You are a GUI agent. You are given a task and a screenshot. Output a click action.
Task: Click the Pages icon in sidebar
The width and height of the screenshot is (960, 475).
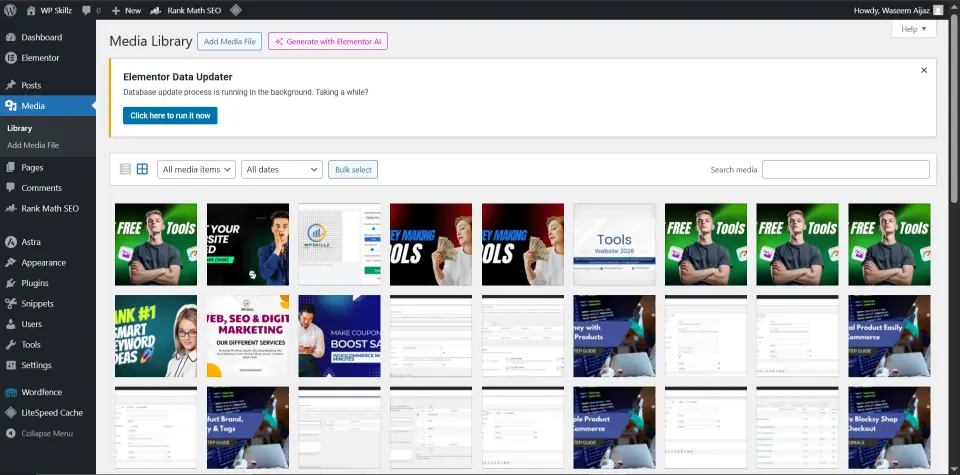coord(10,167)
